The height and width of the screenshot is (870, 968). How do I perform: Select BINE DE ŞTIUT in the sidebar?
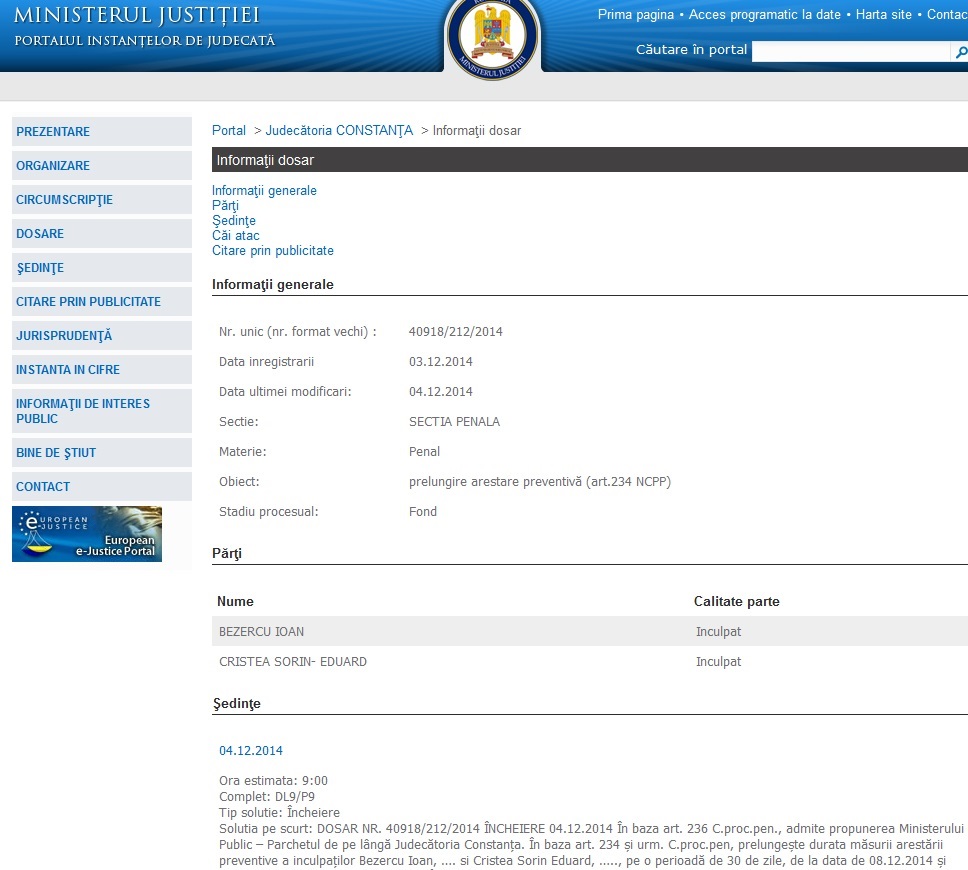pyautogui.click(x=102, y=453)
